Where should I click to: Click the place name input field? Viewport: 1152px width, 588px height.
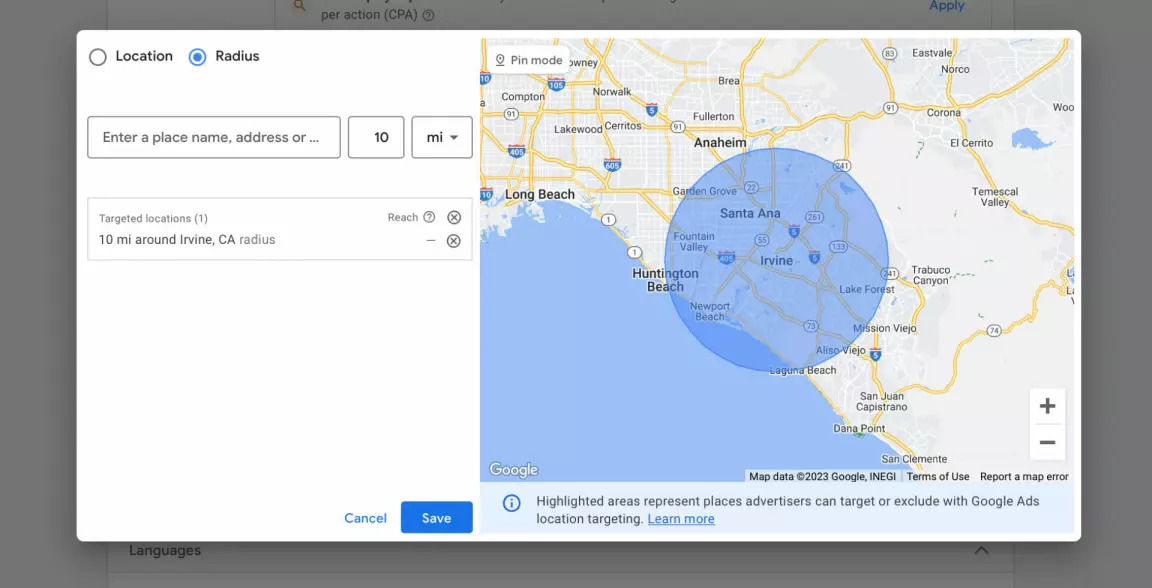[213, 137]
